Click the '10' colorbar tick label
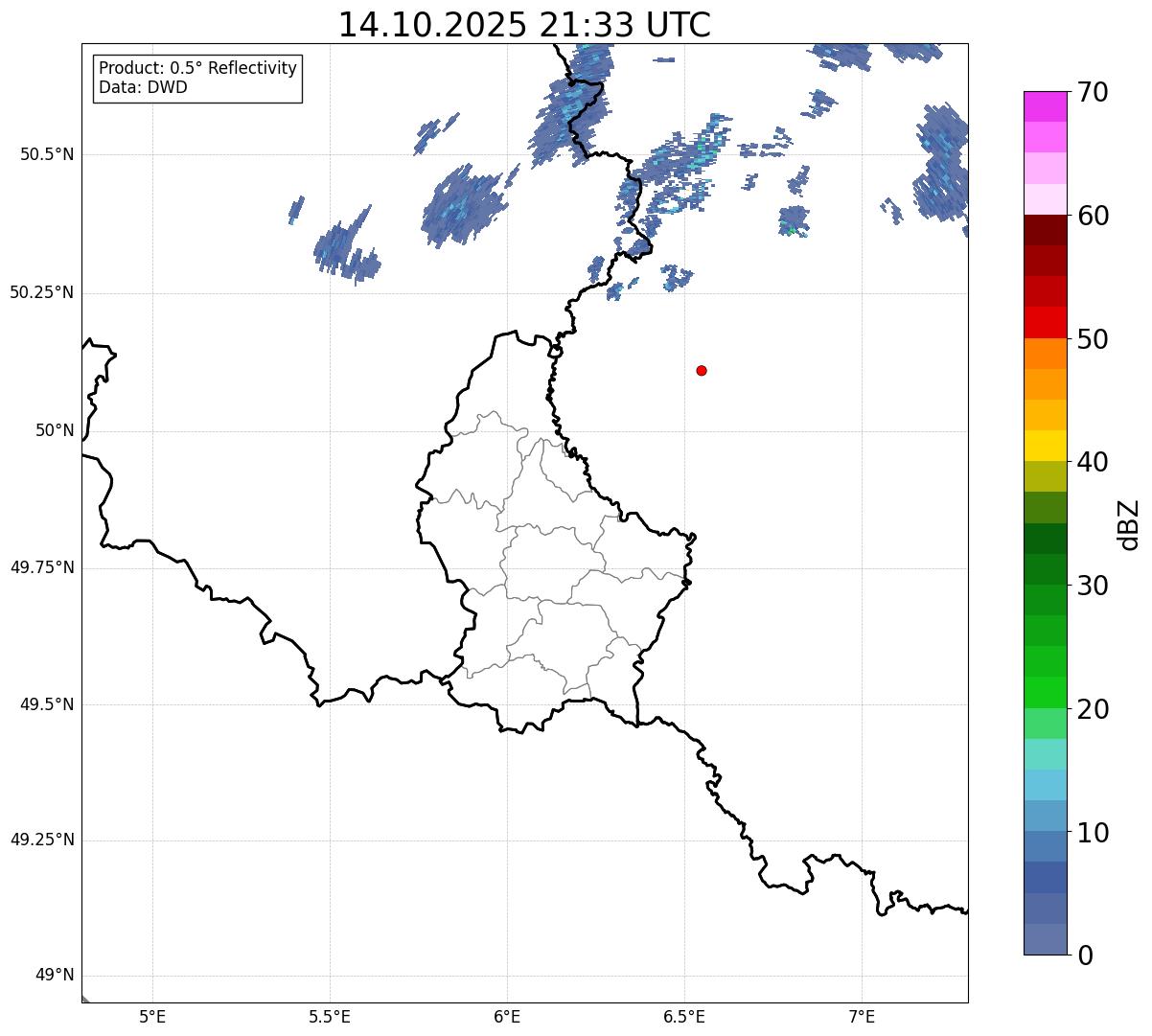This screenshot has width=1152, height=1036. click(x=1093, y=832)
